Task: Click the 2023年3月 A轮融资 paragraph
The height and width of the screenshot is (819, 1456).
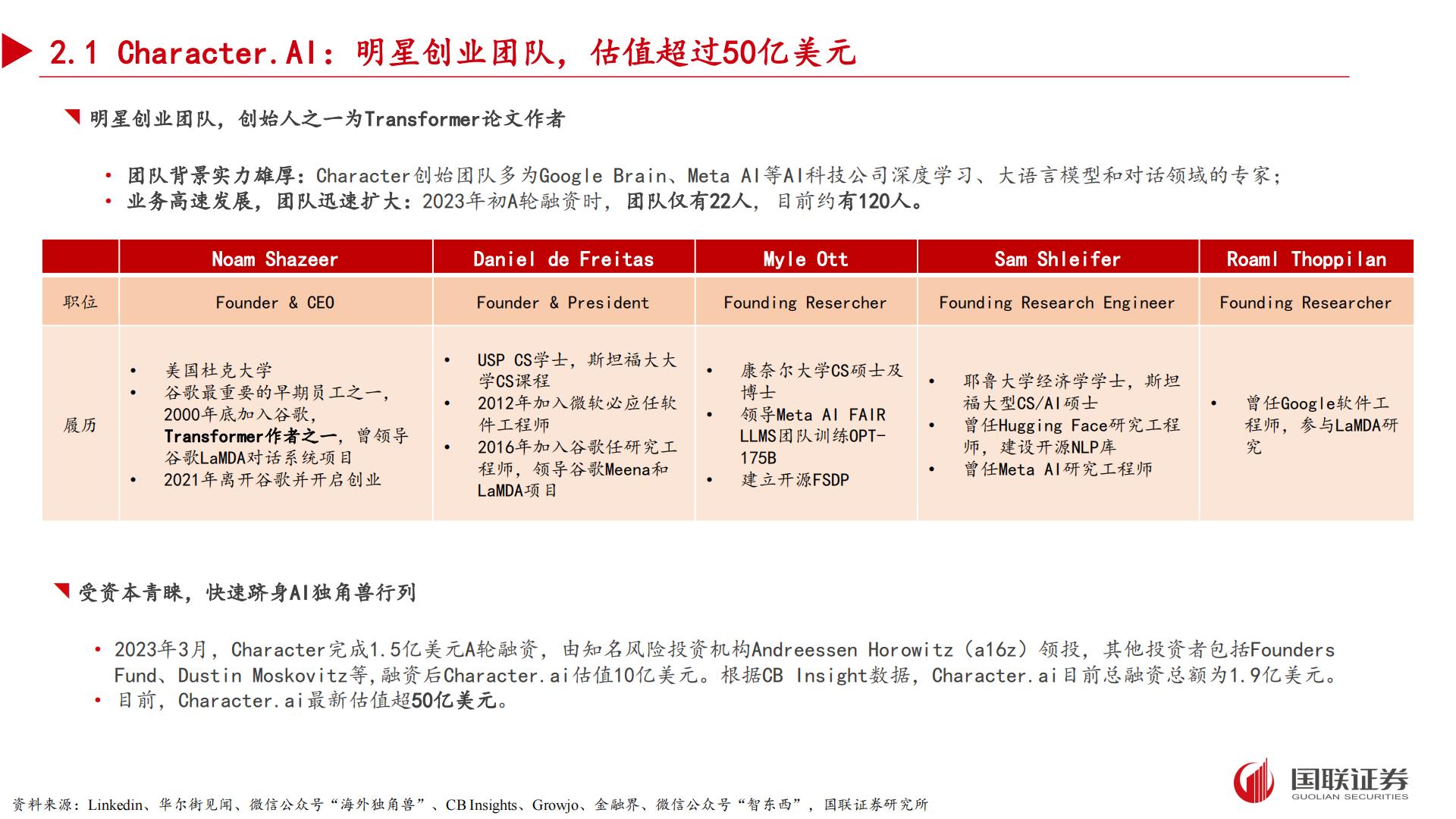Action: click(726, 662)
